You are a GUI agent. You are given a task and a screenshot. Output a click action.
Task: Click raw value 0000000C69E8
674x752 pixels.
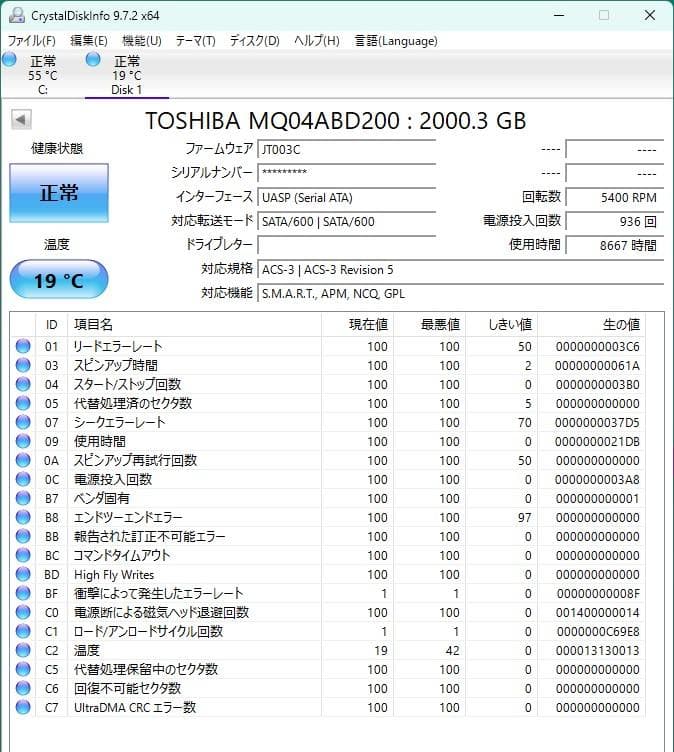coord(598,631)
